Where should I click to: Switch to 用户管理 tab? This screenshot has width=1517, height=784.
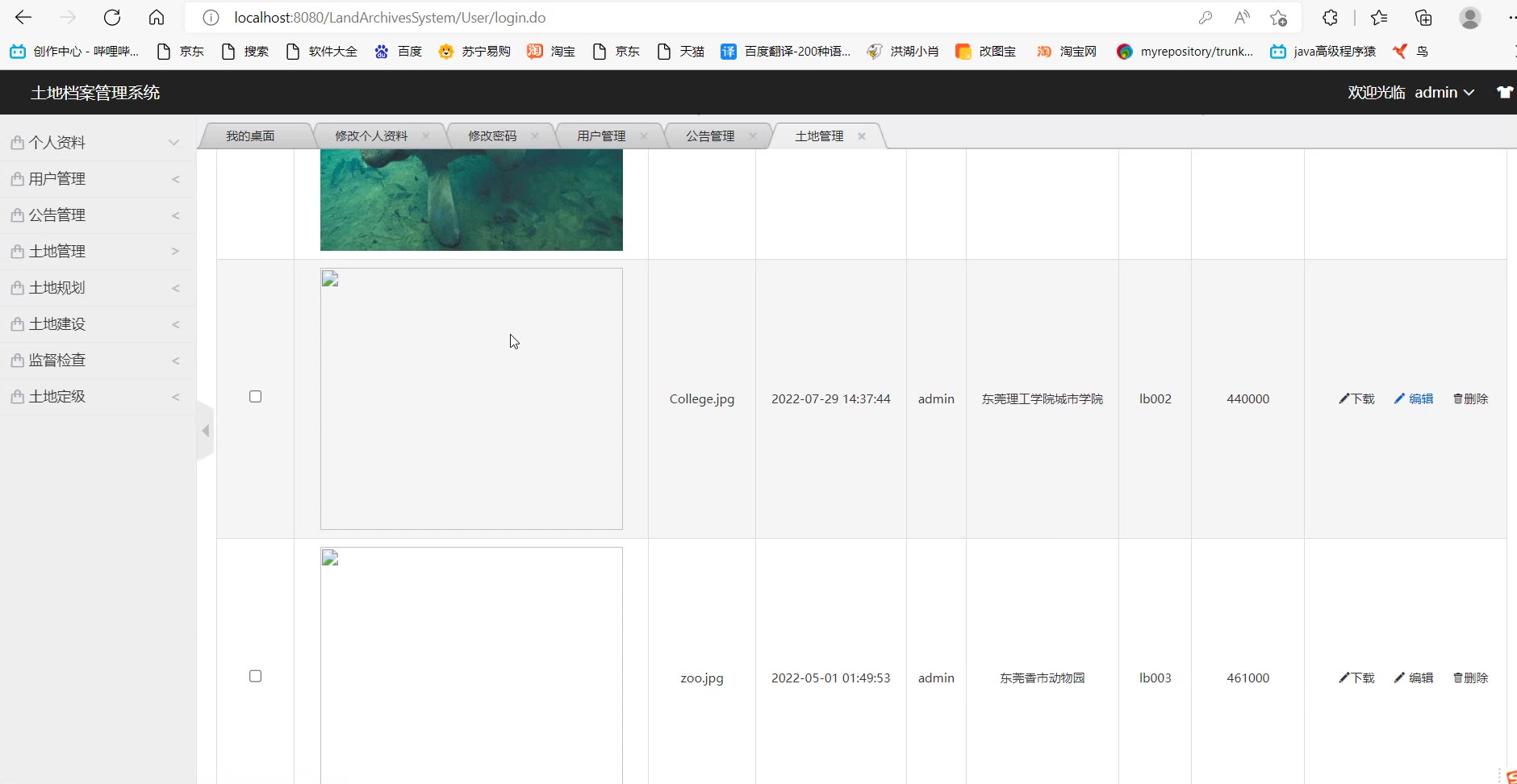point(601,136)
